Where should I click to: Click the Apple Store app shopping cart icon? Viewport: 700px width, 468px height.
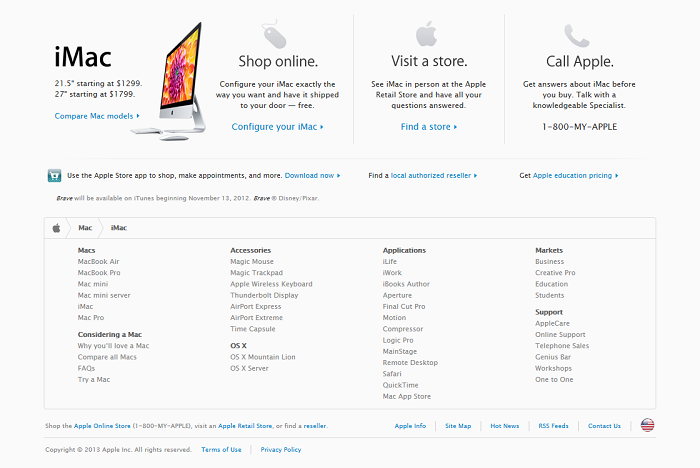coord(54,176)
